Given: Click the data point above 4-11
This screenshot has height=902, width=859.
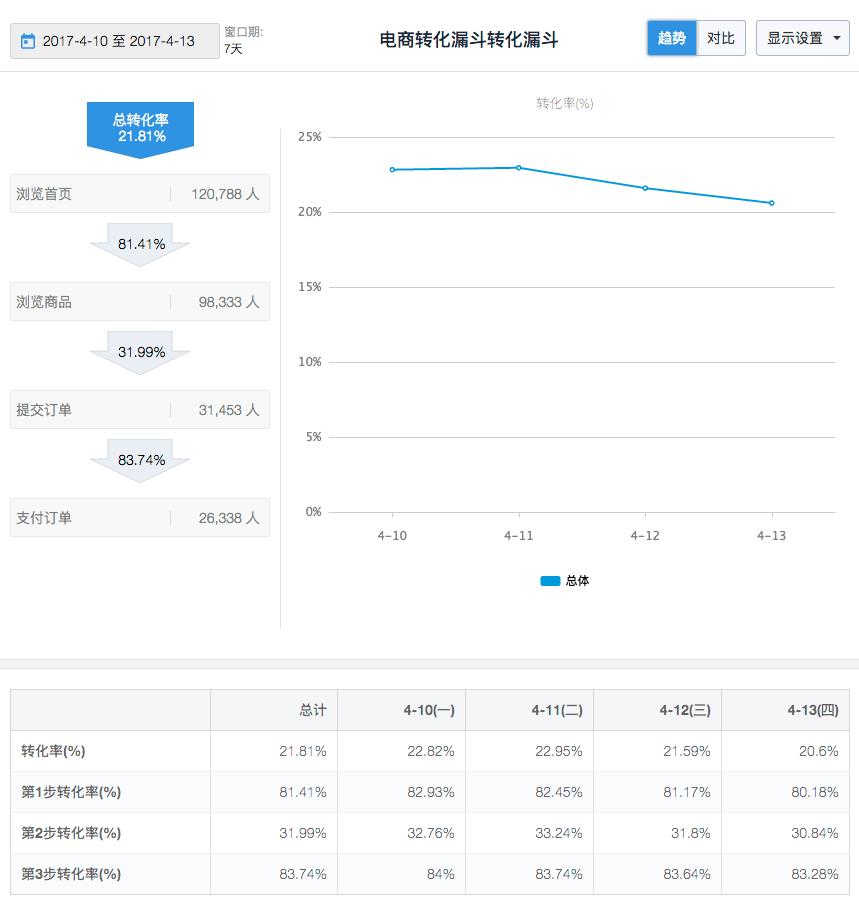Looking at the screenshot, I should click(519, 168).
